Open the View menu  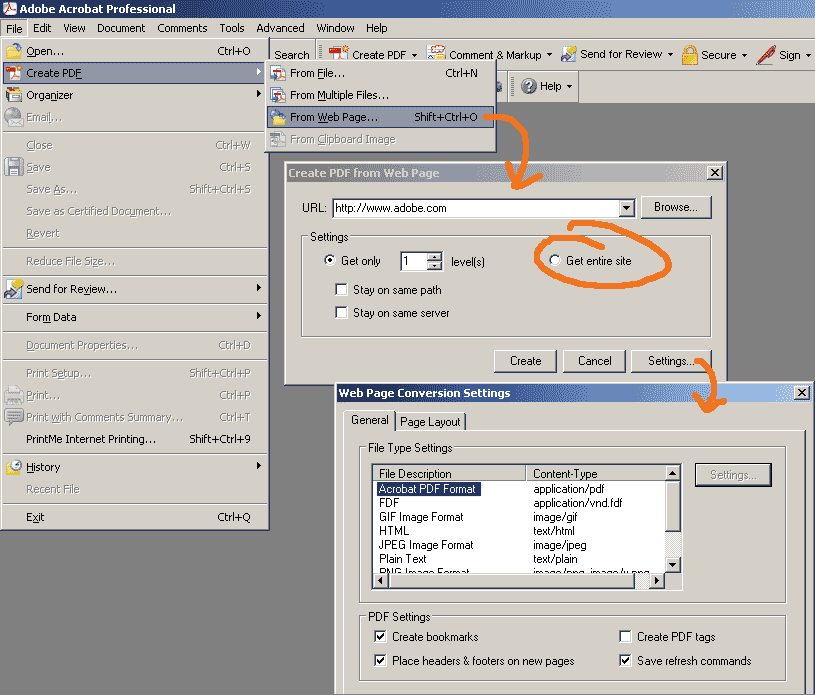[74, 28]
